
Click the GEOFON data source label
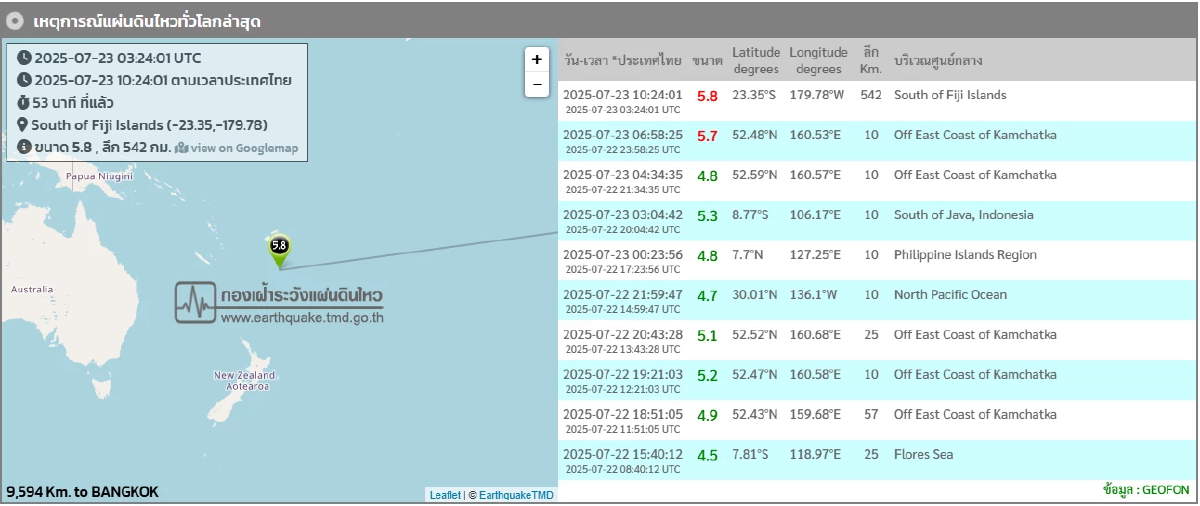1146,490
